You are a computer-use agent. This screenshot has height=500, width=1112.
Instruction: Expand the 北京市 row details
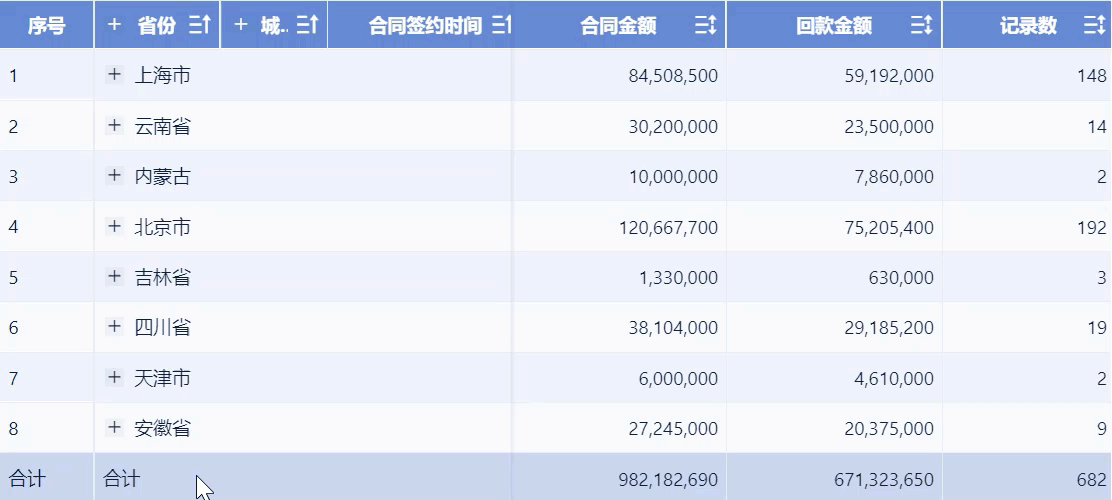pyautogui.click(x=114, y=227)
